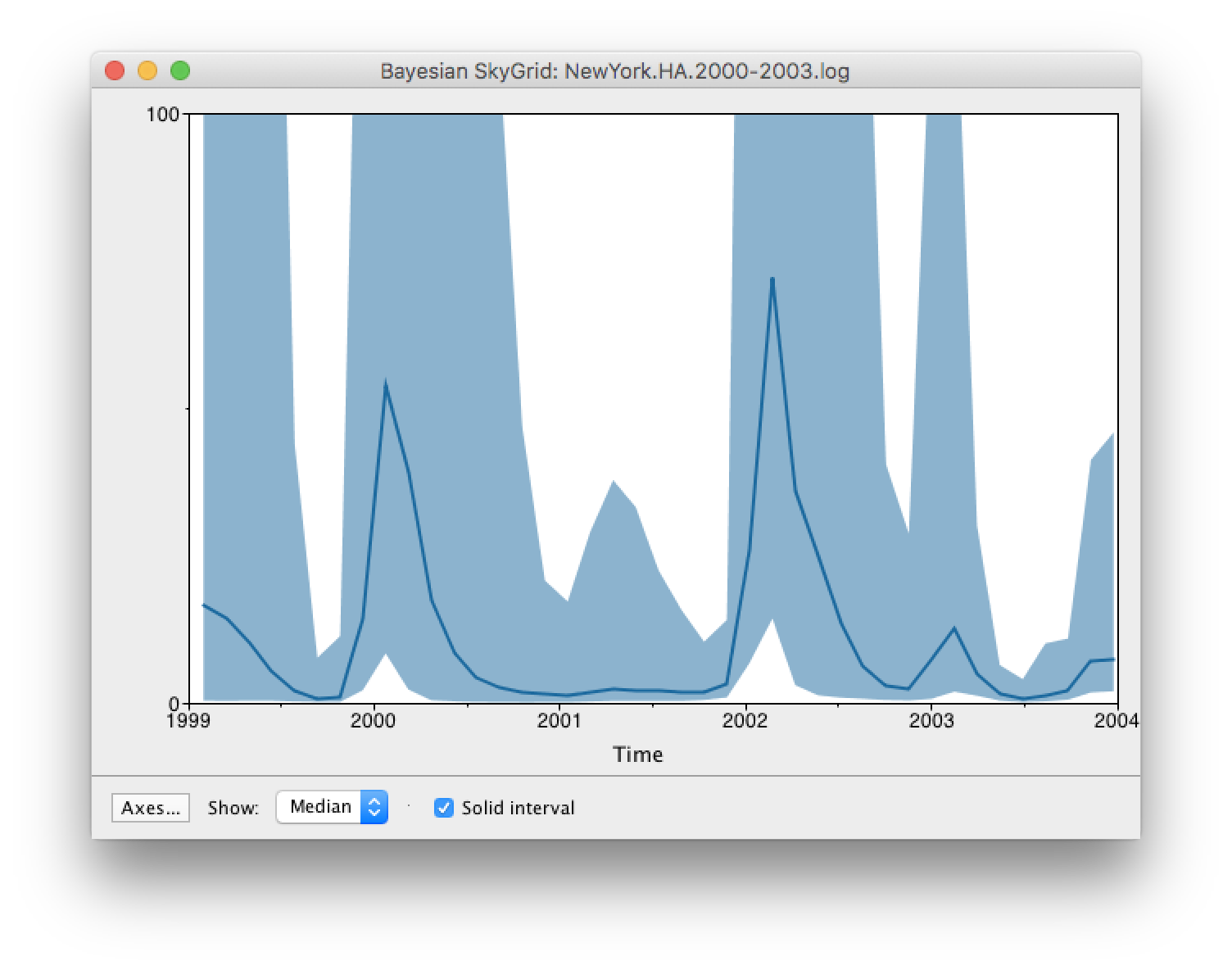Image resolution: width=1232 pixels, height=970 pixels.
Task: Maximize window with green button
Action: 180,70
